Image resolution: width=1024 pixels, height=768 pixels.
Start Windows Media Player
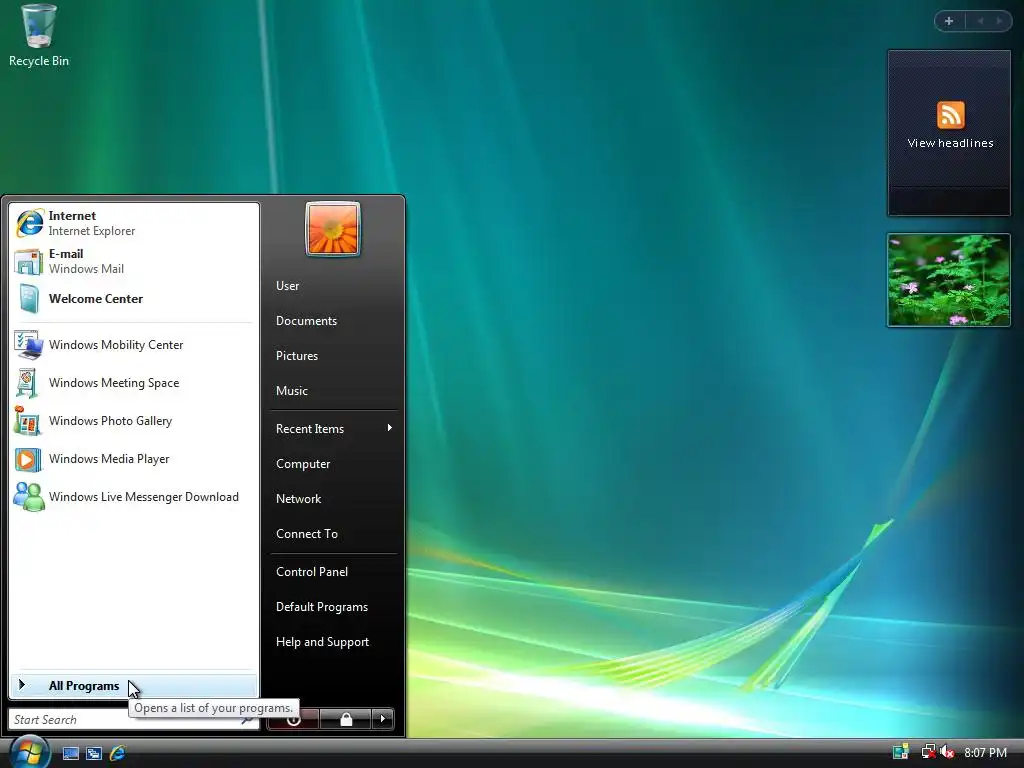coord(134,459)
